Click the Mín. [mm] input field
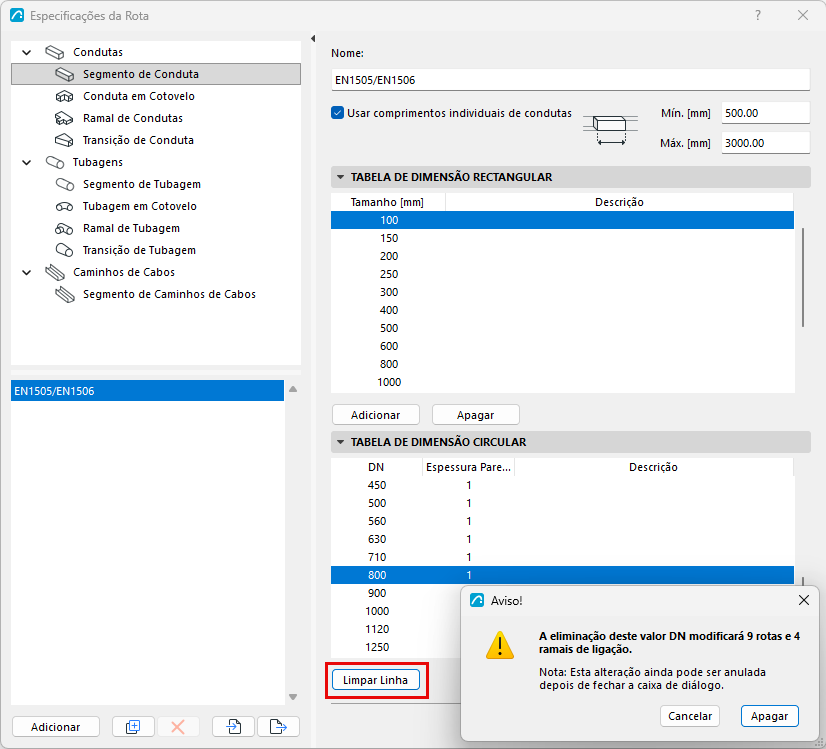 pyautogui.click(x=765, y=113)
